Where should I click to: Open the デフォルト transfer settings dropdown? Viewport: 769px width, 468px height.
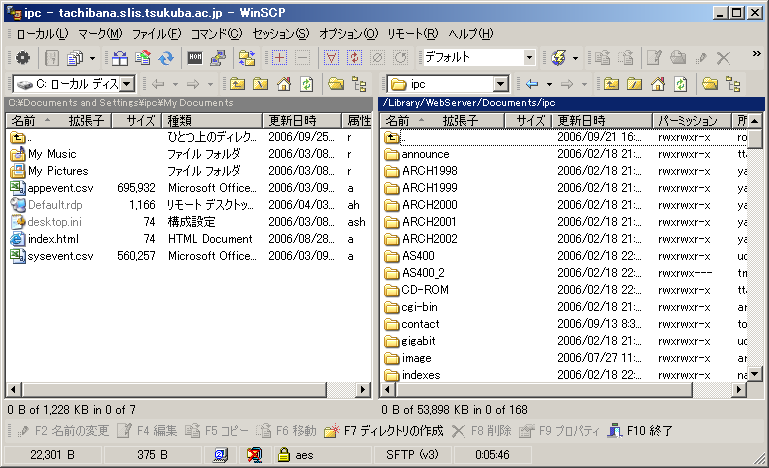pos(529,57)
